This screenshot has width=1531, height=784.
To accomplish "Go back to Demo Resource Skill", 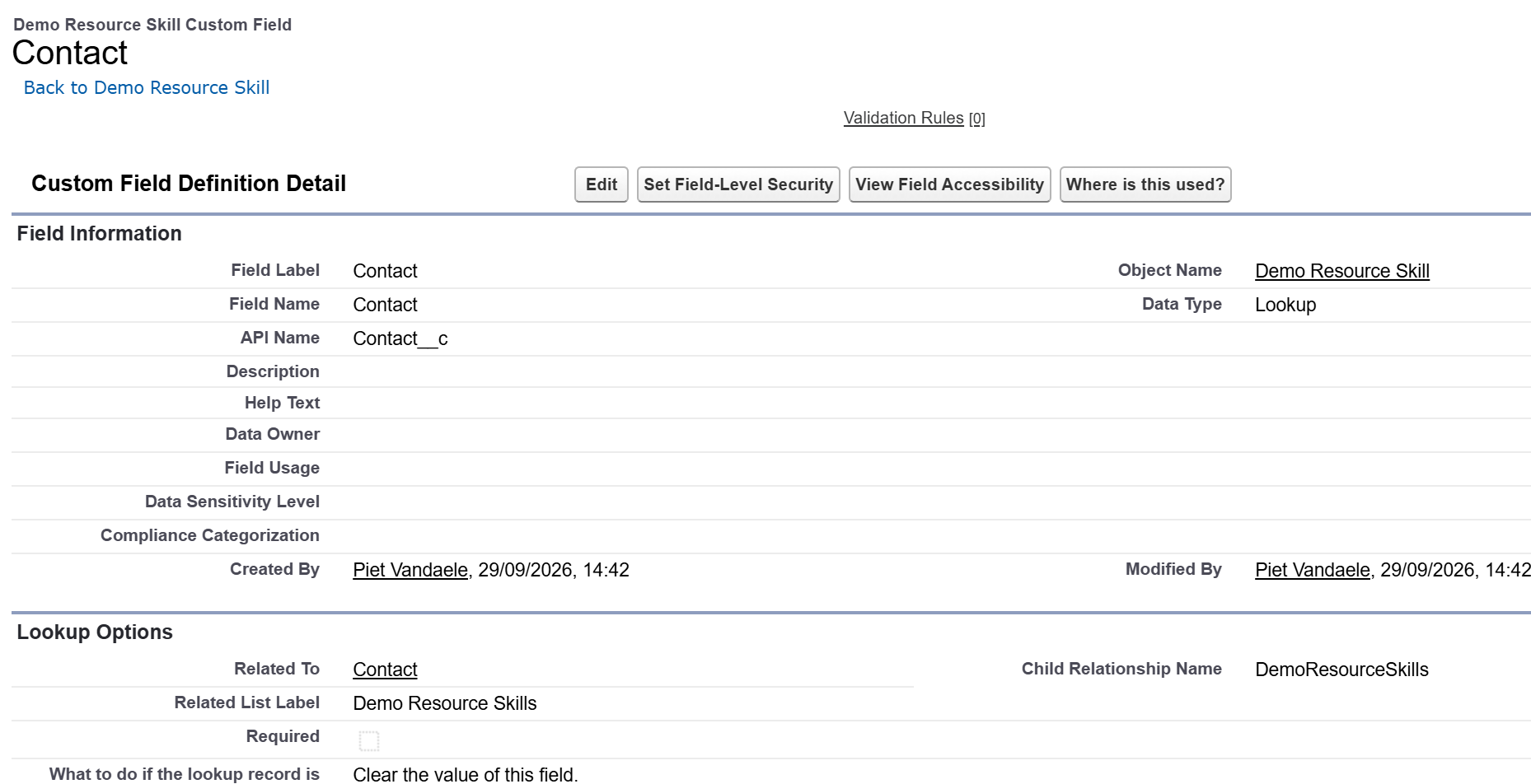I will [147, 87].
